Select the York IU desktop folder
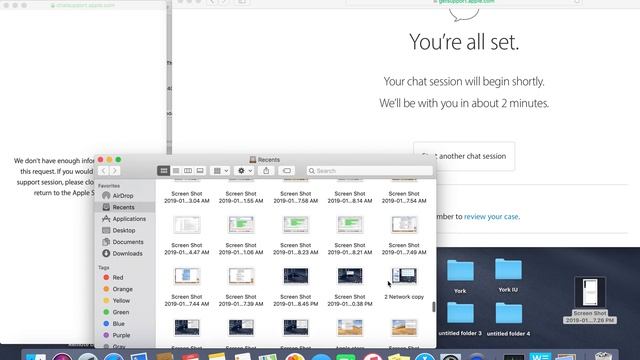 click(508, 275)
